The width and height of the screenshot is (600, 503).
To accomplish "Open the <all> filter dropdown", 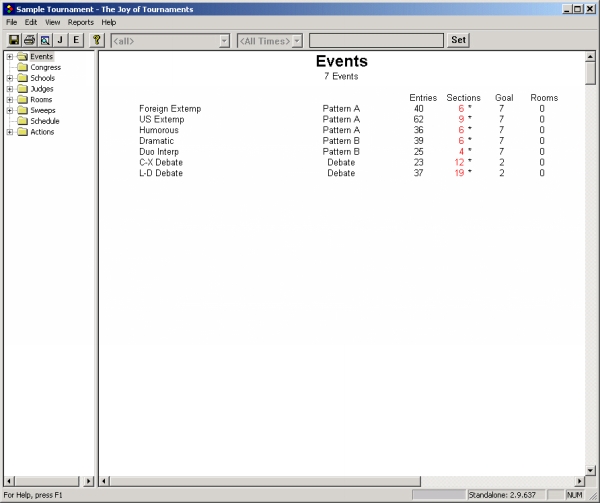I will coord(223,41).
